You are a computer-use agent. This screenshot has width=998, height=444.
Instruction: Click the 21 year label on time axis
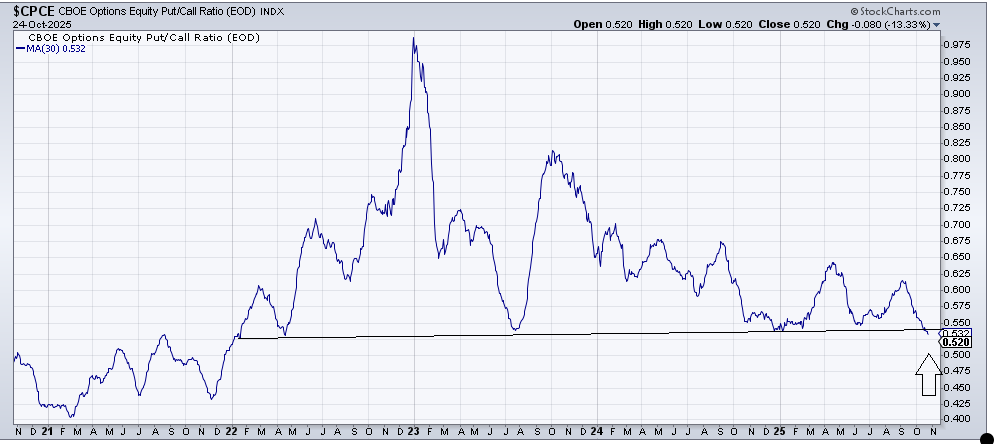point(48,431)
